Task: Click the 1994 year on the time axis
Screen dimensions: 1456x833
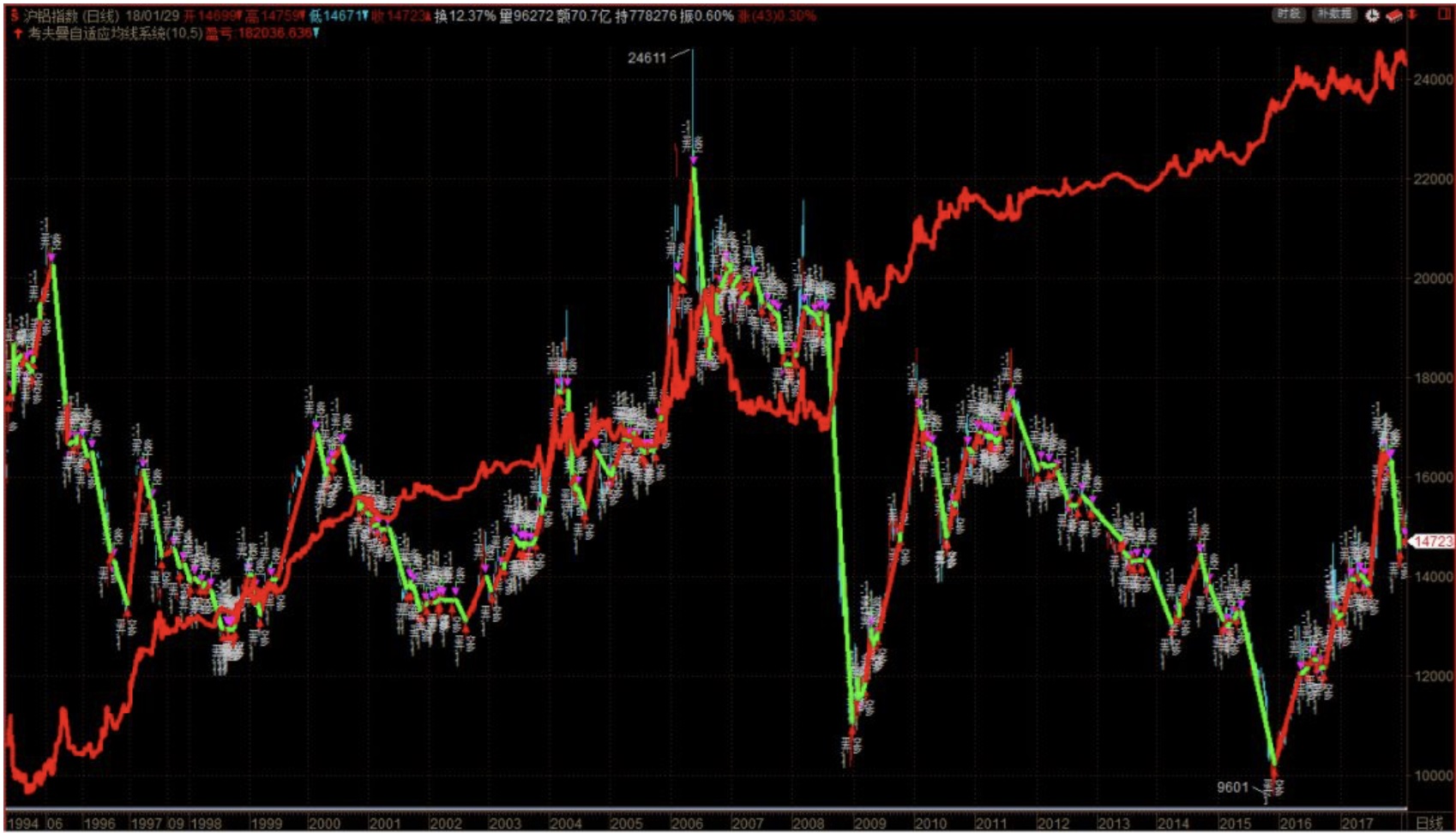Action: 23,824
